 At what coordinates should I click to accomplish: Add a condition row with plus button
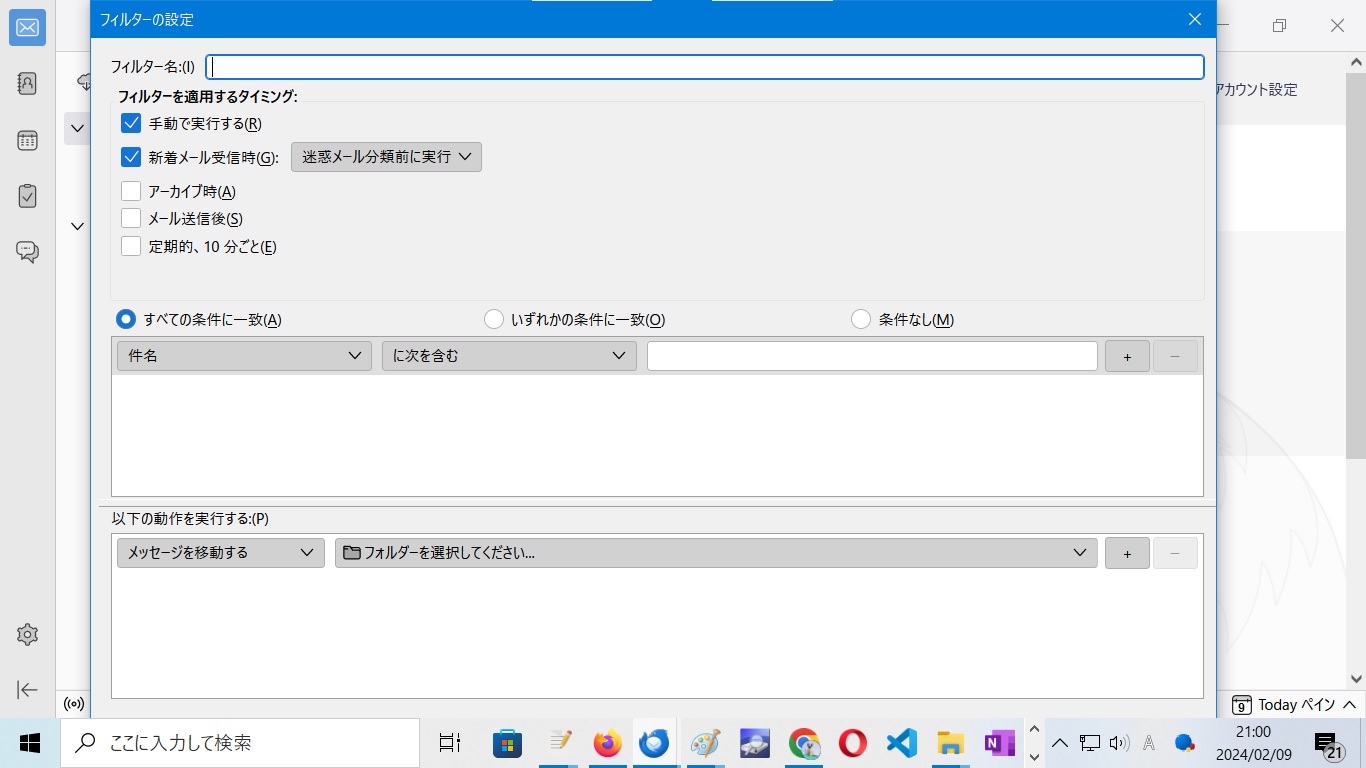point(1127,356)
